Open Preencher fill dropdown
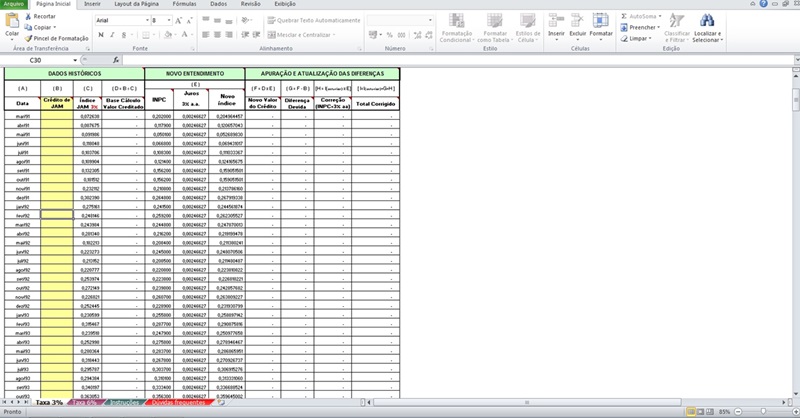The width and height of the screenshot is (800, 418). tap(640, 27)
